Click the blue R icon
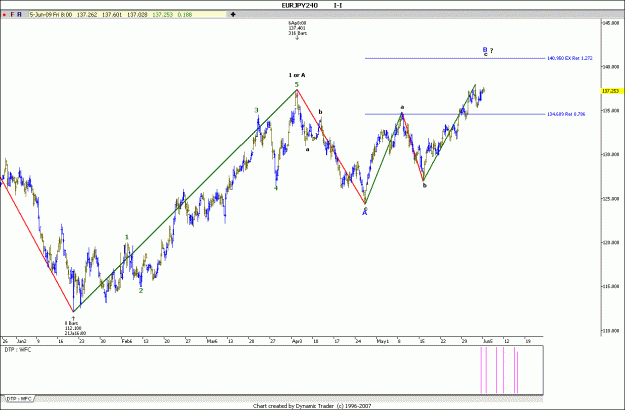This screenshot has height=410, width=625. [19, 15]
